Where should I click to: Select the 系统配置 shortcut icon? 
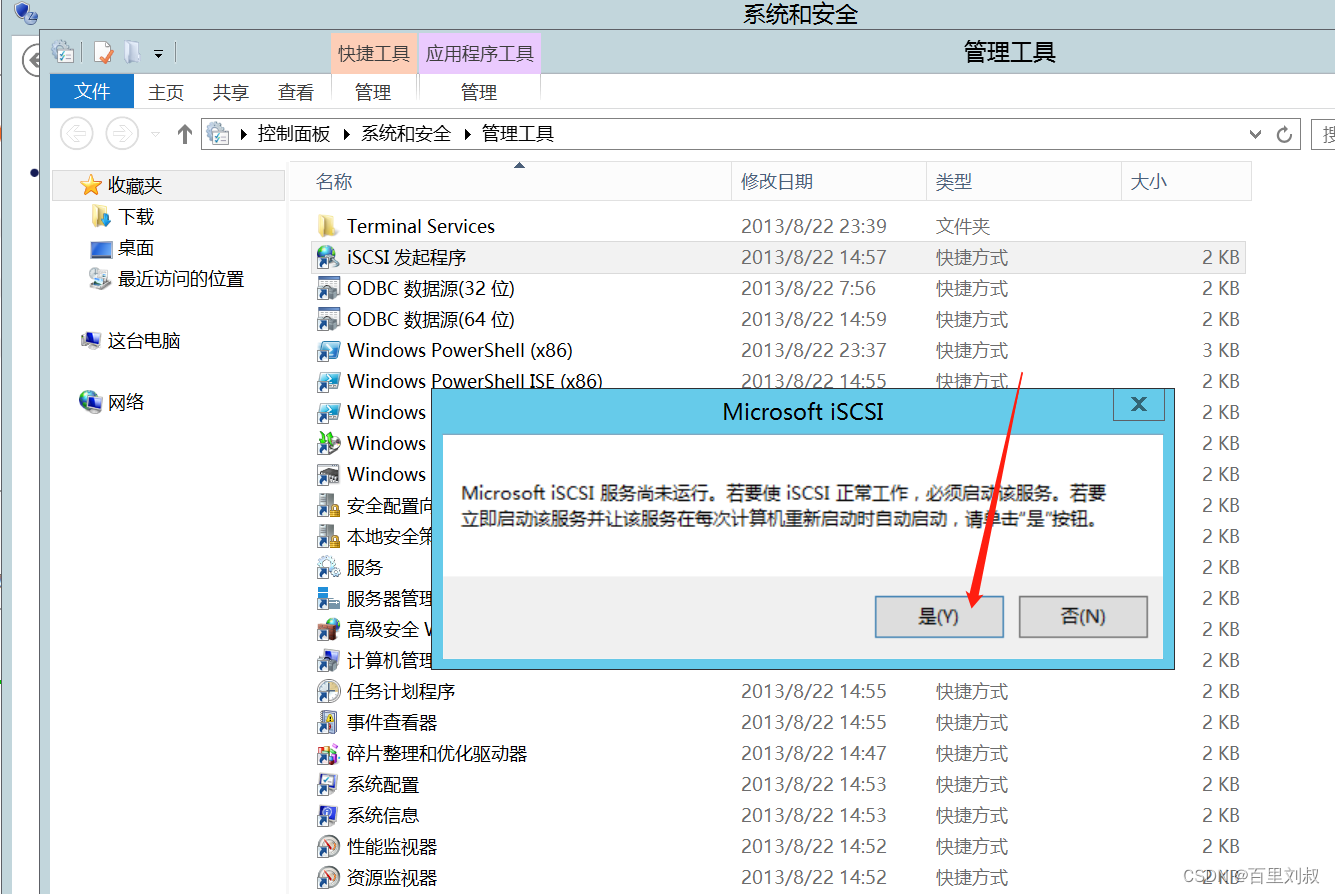point(328,784)
